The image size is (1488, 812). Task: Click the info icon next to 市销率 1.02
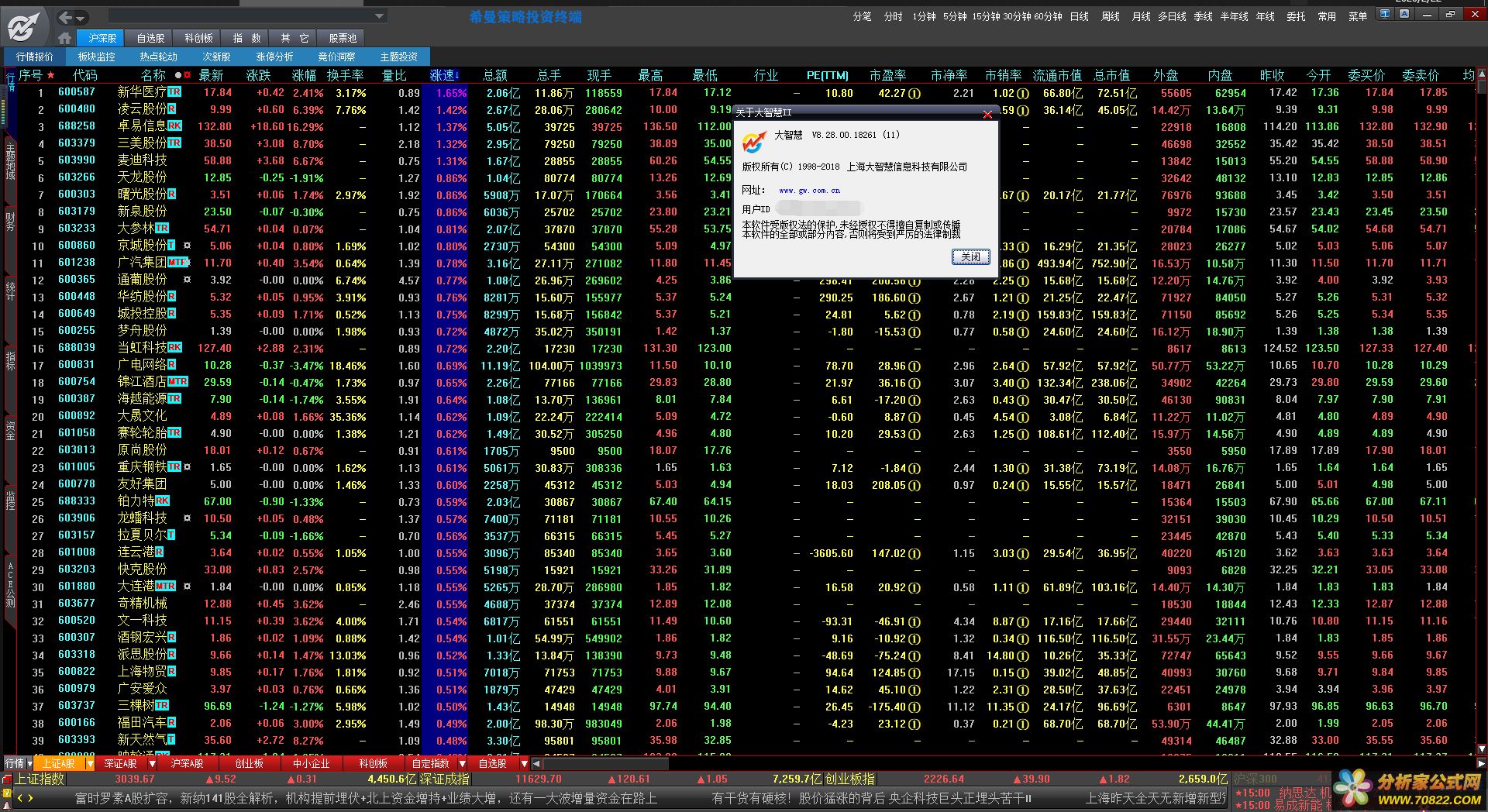[x=1023, y=94]
